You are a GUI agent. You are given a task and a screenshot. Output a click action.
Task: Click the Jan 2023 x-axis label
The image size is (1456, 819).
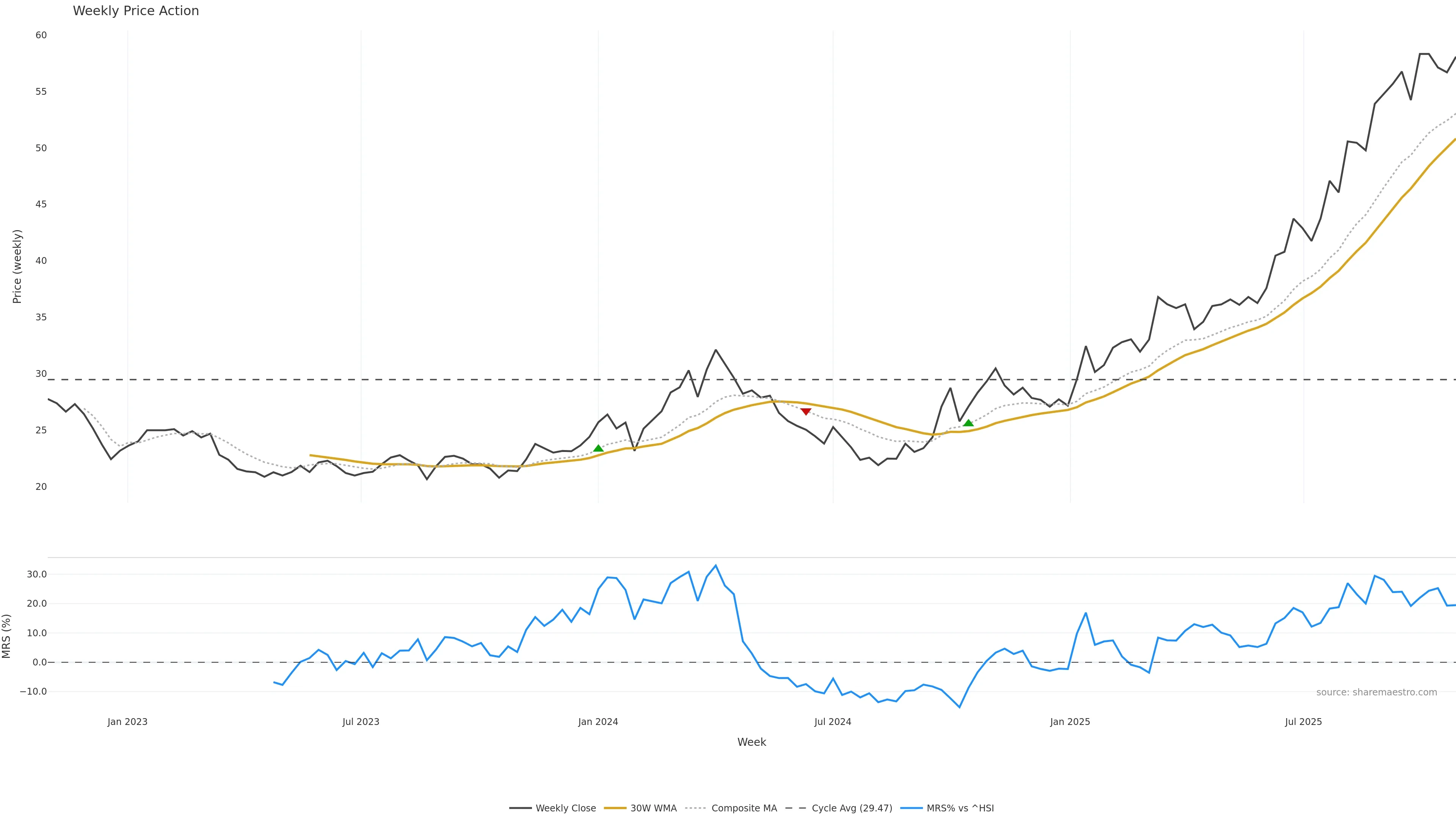point(127,722)
